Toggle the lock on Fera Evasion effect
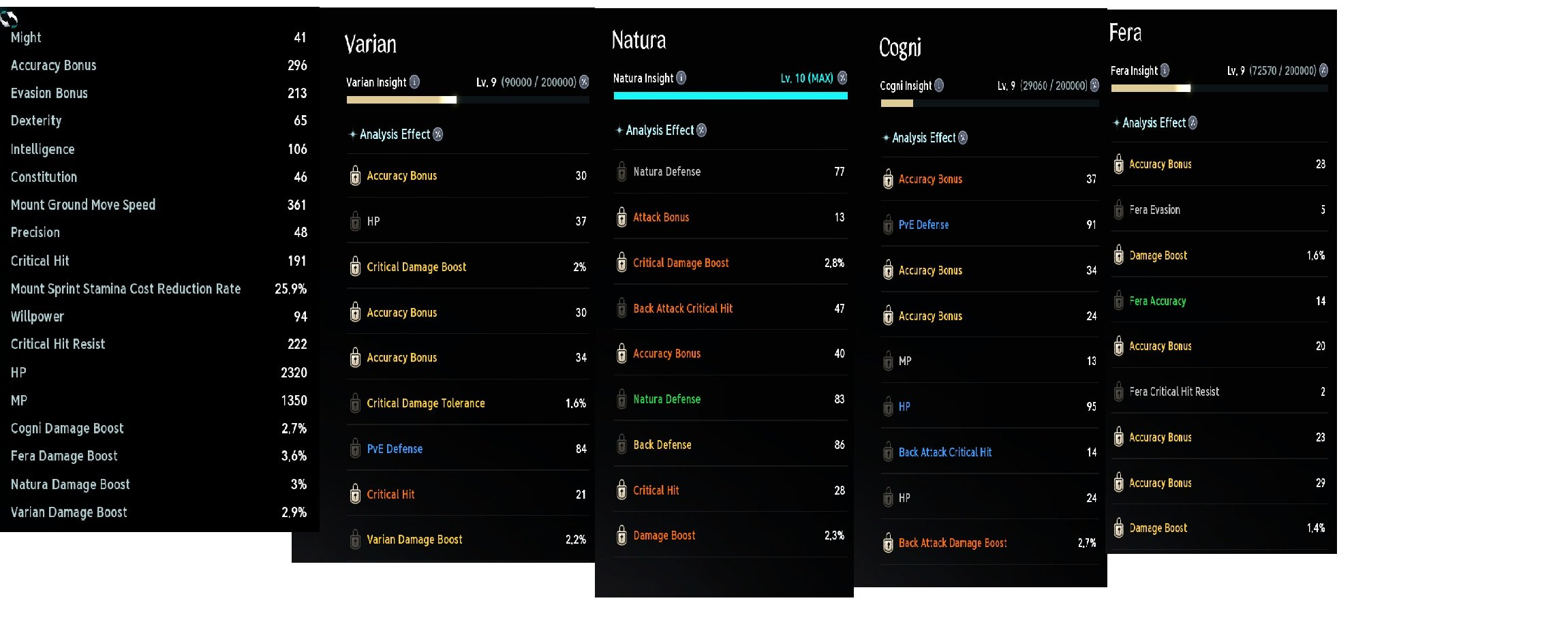1568x637 pixels. pyautogui.click(x=1118, y=210)
